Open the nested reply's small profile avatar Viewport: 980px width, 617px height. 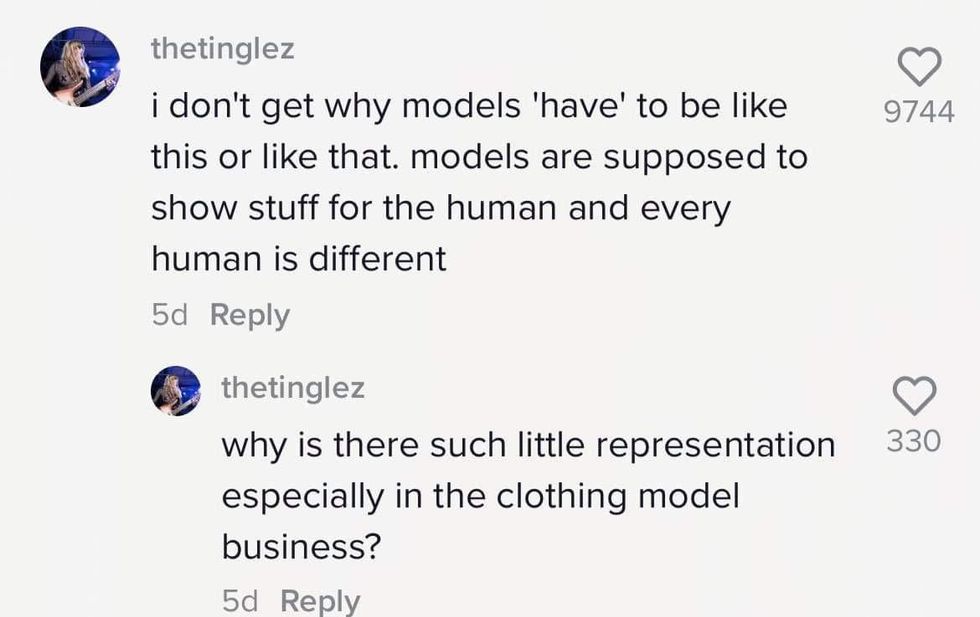point(178,390)
